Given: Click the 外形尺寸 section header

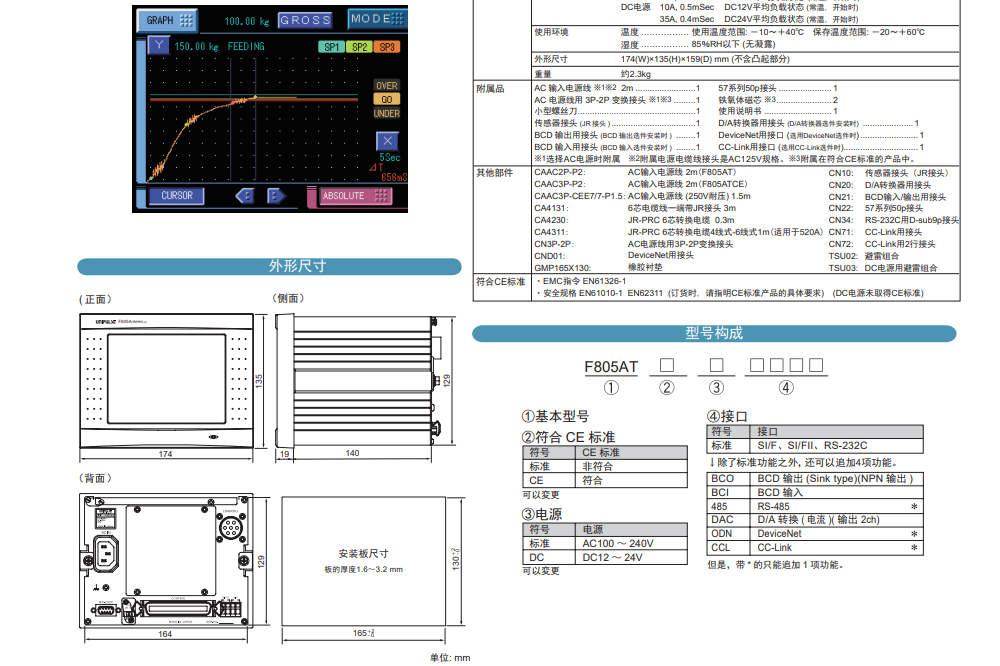Looking at the screenshot, I should (x=269, y=266).
